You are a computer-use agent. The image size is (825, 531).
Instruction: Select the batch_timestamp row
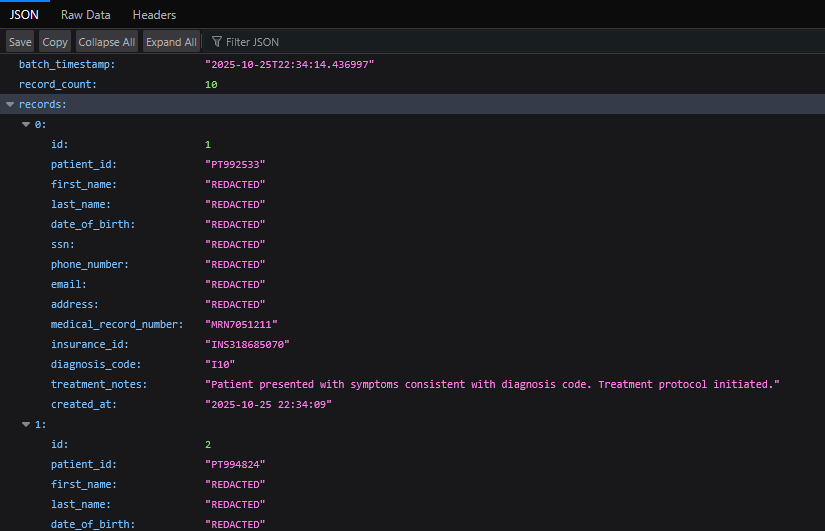[x=67, y=64]
